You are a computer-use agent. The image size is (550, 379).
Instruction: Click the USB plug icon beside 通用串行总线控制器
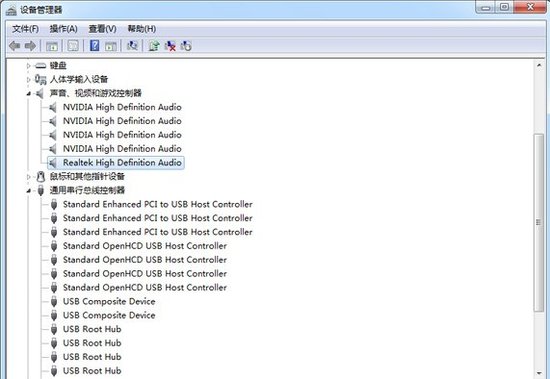(41, 191)
